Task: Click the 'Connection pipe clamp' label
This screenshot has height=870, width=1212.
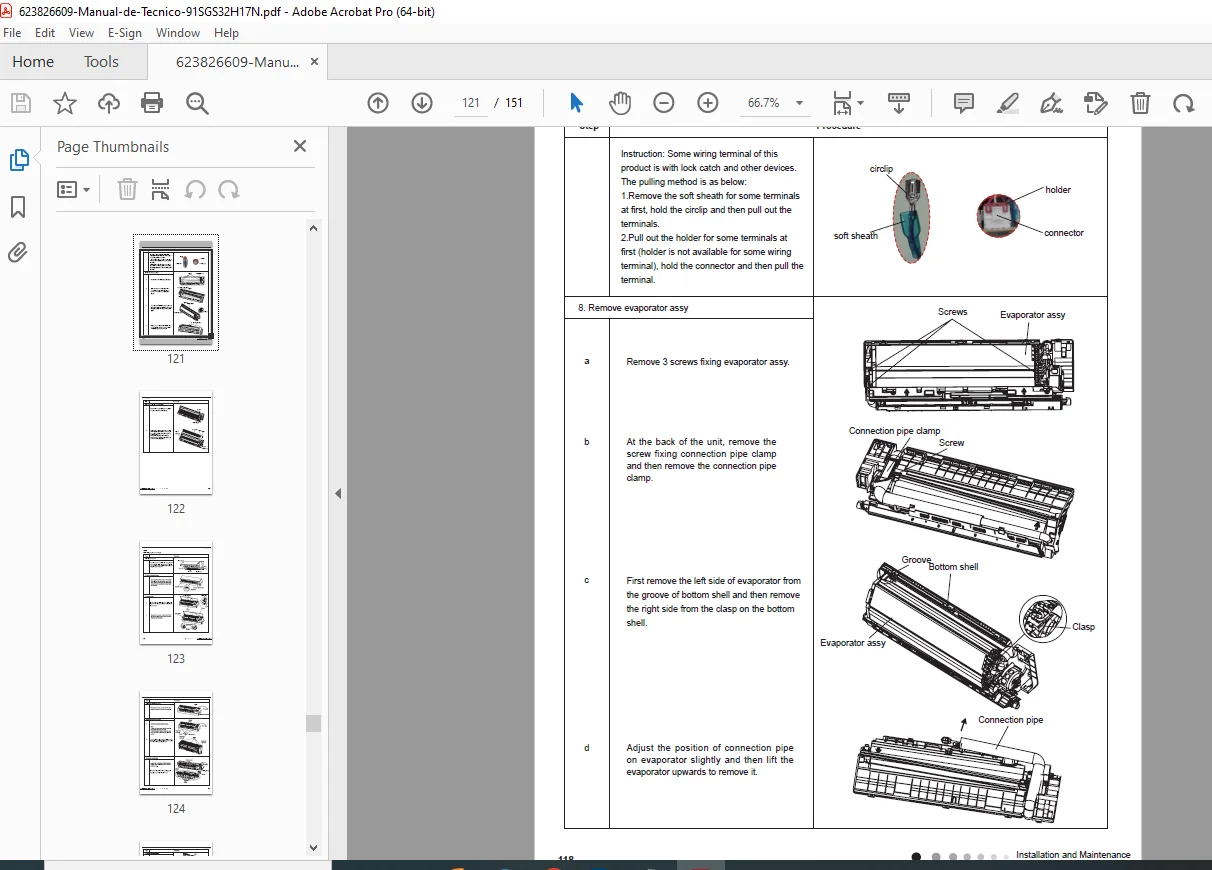Action: tap(894, 431)
